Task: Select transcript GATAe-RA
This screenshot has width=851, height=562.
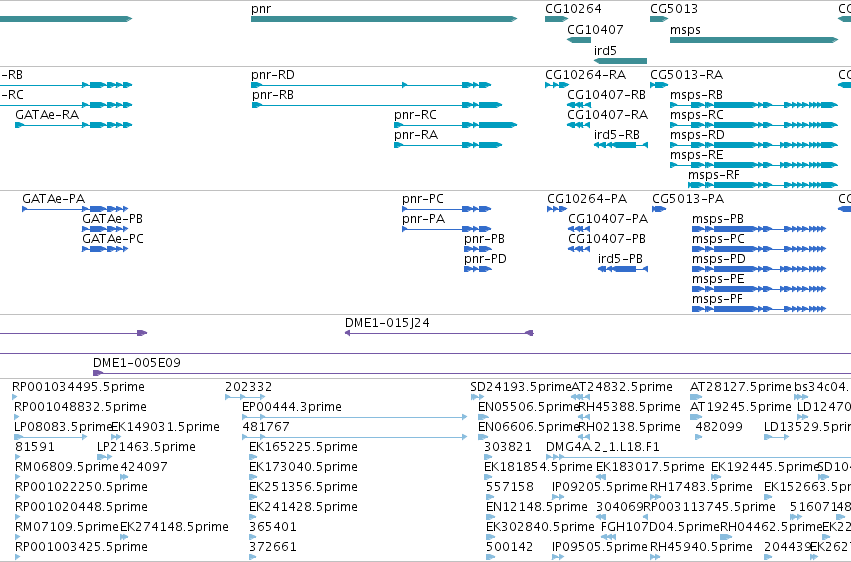Action: [x=73, y=125]
